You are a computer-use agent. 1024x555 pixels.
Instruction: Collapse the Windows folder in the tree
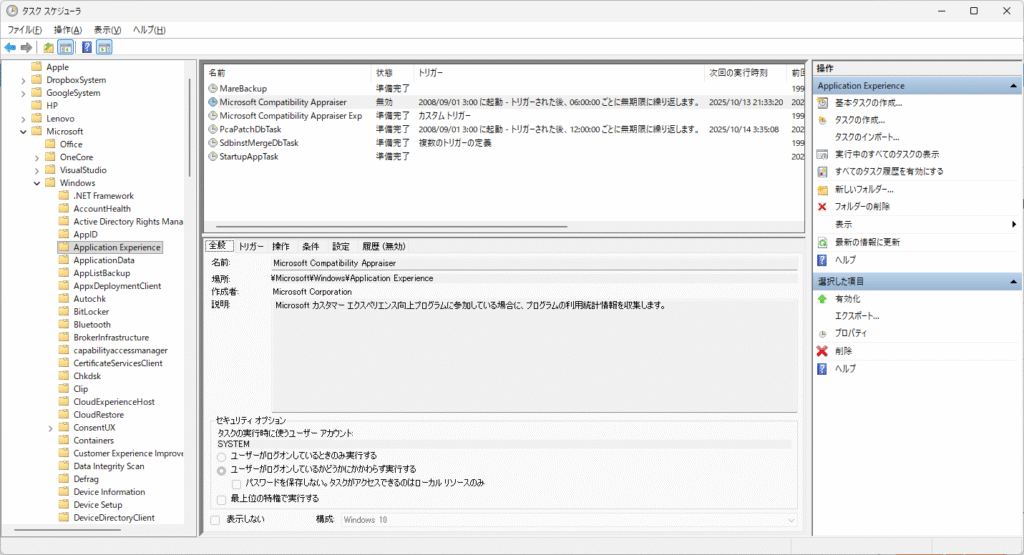(x=37, y=183)
